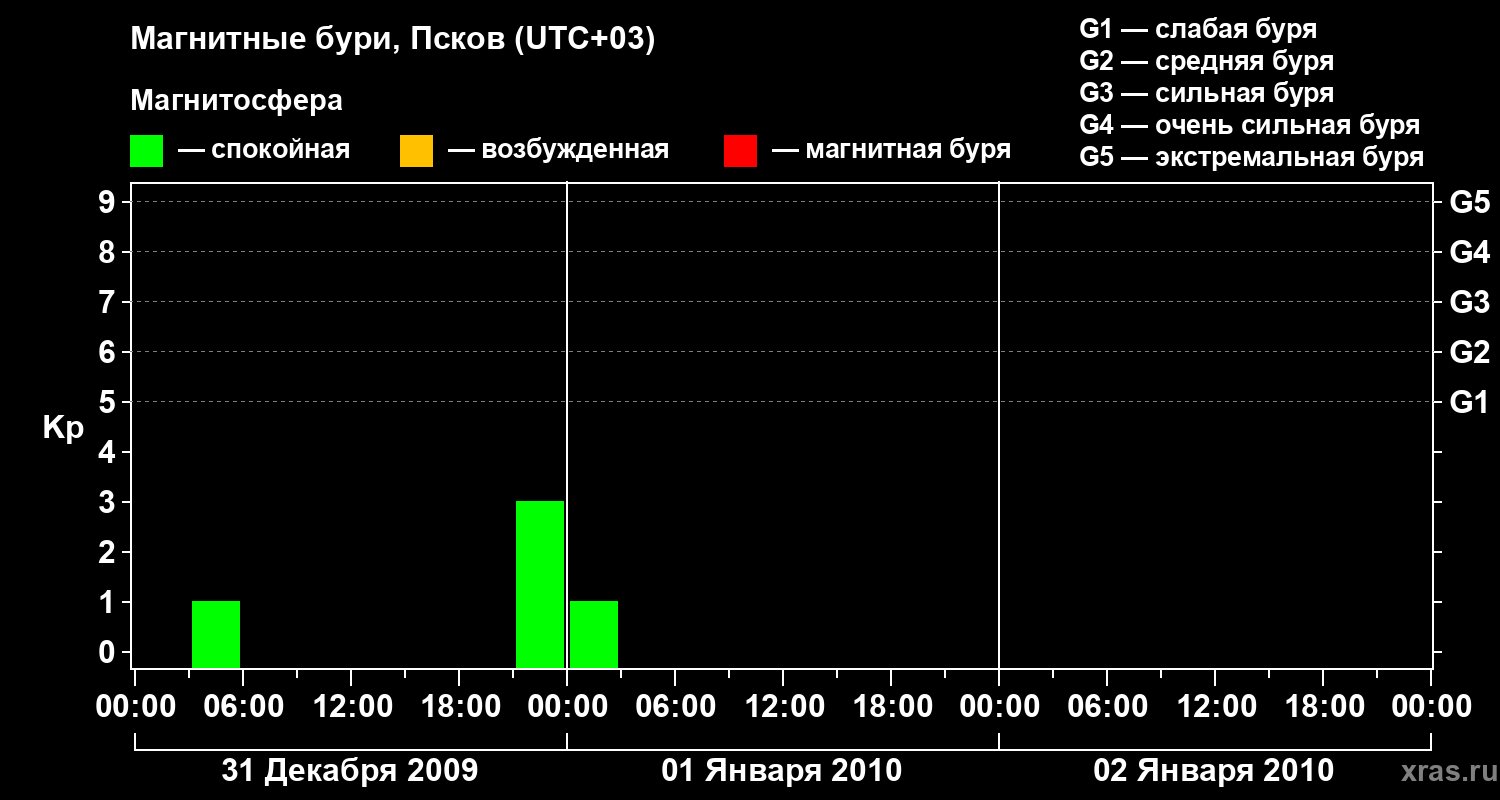Click 'G3 — сильная буря' legend line
Screen dimensions: 1500x800
[x=1207, y=93]
